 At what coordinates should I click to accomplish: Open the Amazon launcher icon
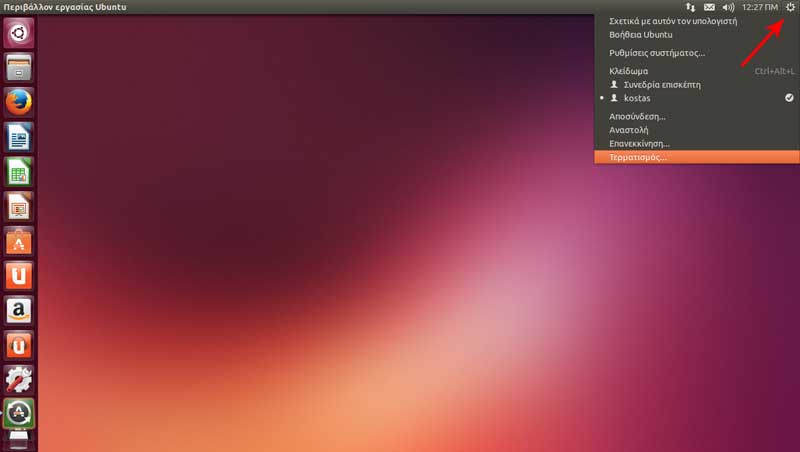click(19, 310)
